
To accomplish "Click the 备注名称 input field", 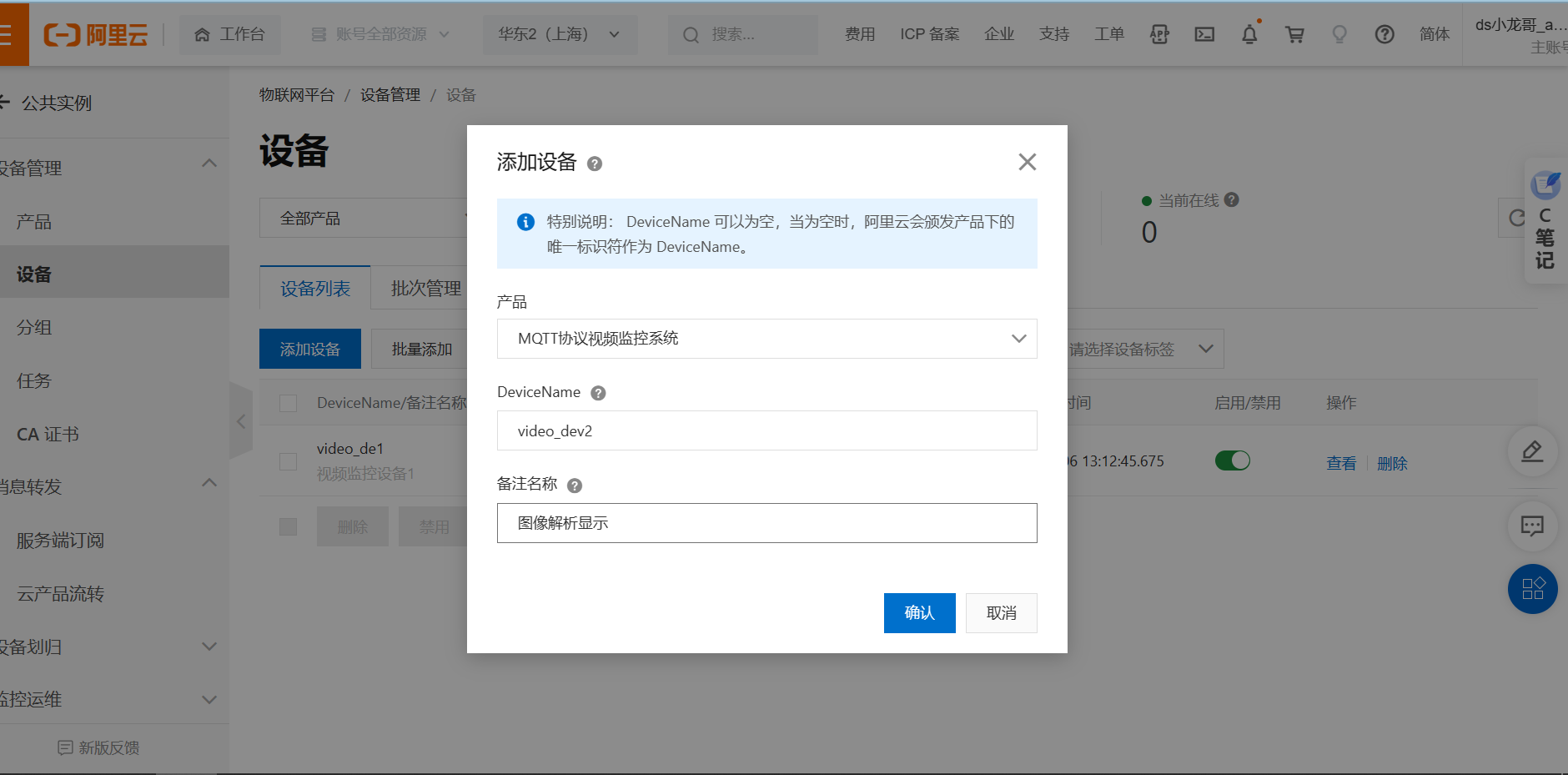I will pos(766,523).
